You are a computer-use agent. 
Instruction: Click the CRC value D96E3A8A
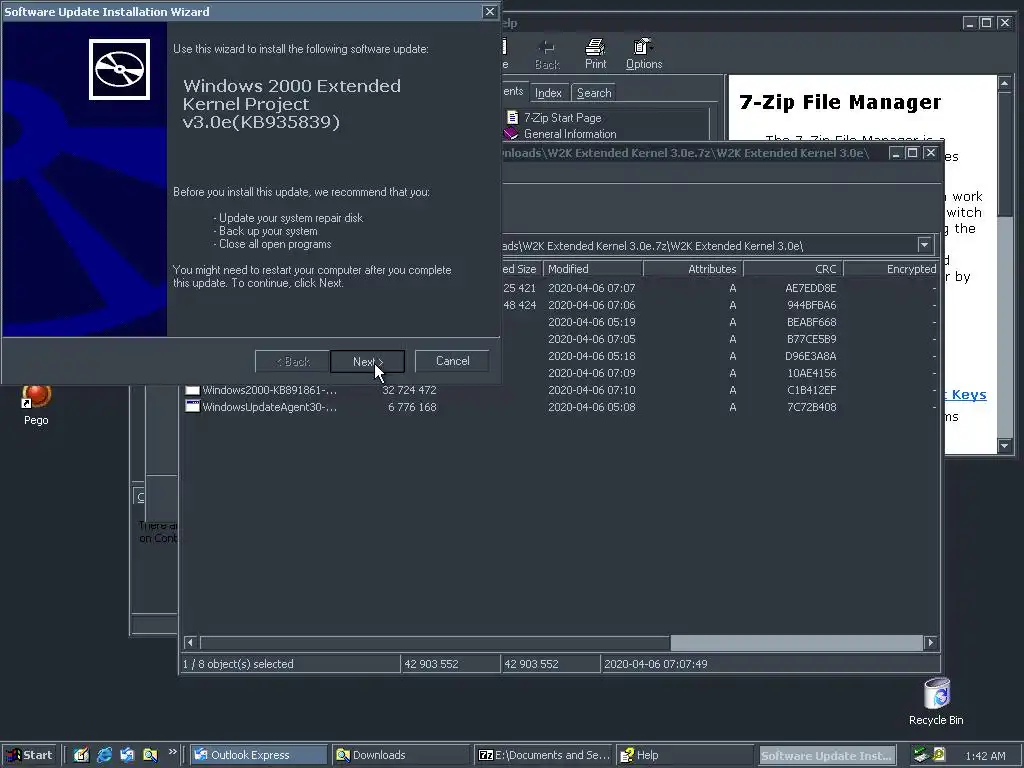tap(810, 356)
